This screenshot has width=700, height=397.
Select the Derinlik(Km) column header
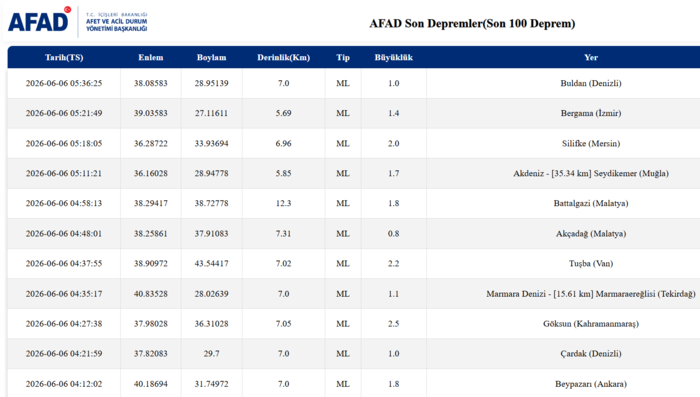point(283,57)
